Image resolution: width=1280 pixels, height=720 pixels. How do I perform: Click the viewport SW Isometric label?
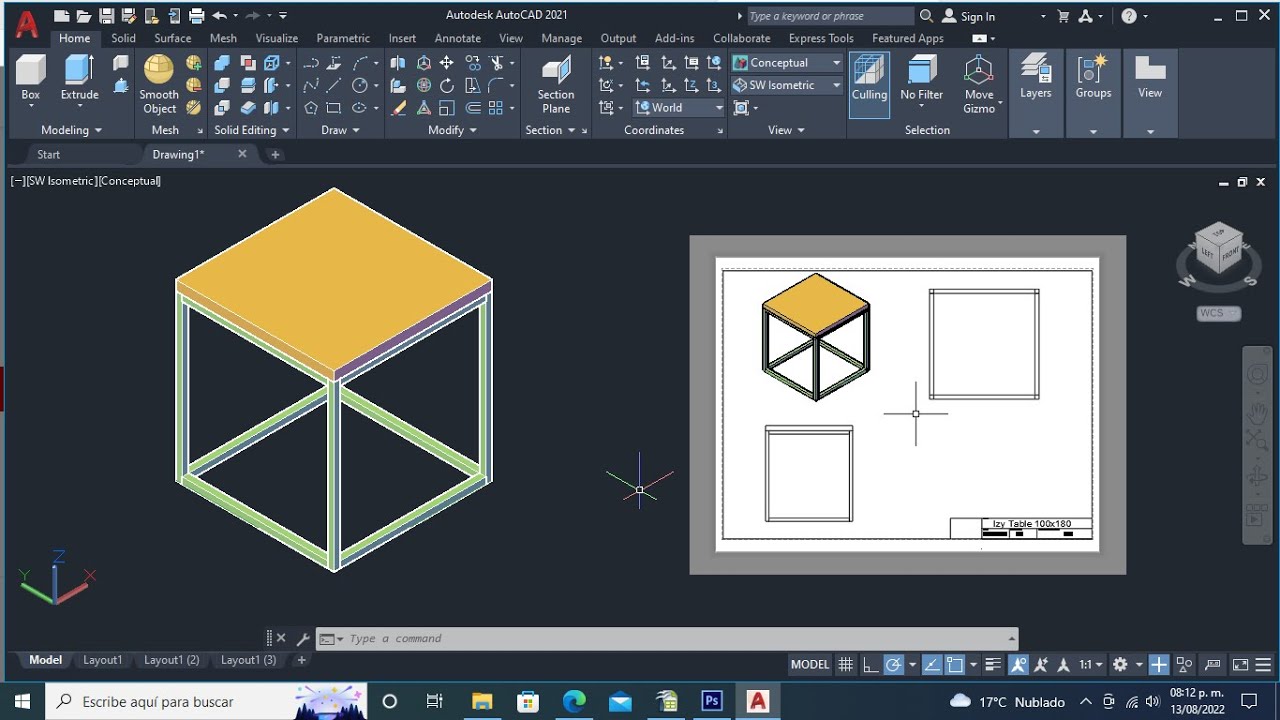(61, 181)
